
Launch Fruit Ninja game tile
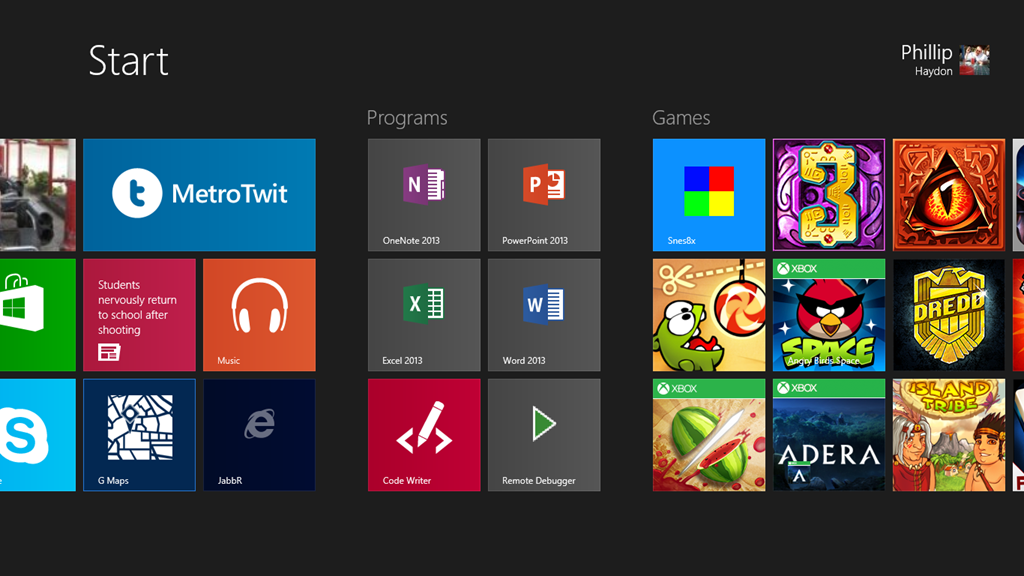[x=709, y=435]
